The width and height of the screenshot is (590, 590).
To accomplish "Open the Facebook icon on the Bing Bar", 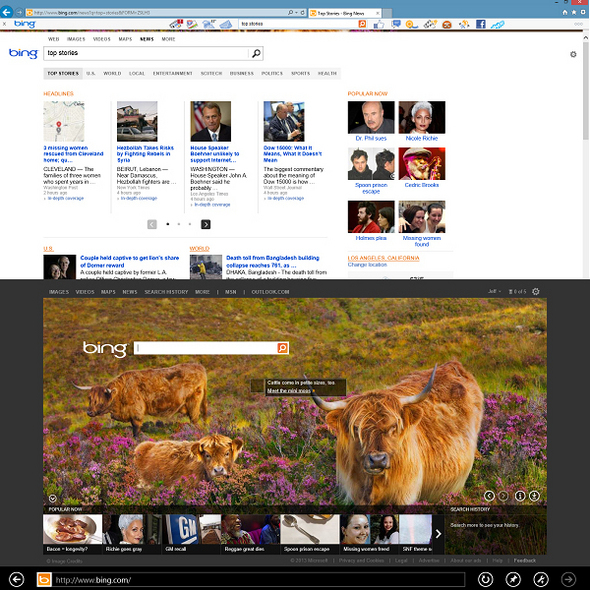I will point(481,24).
